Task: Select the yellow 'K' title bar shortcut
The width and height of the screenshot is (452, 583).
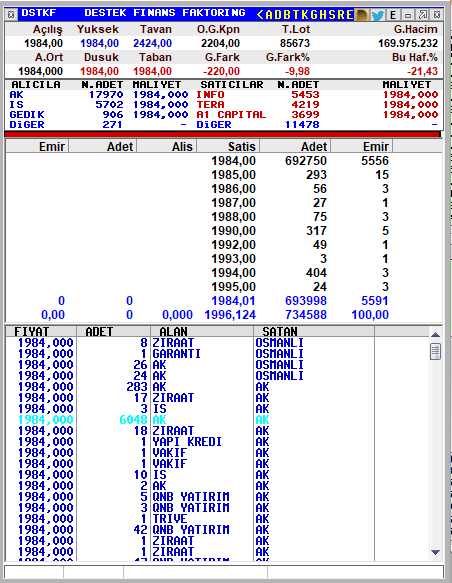Action: click(x=305, y=15)
